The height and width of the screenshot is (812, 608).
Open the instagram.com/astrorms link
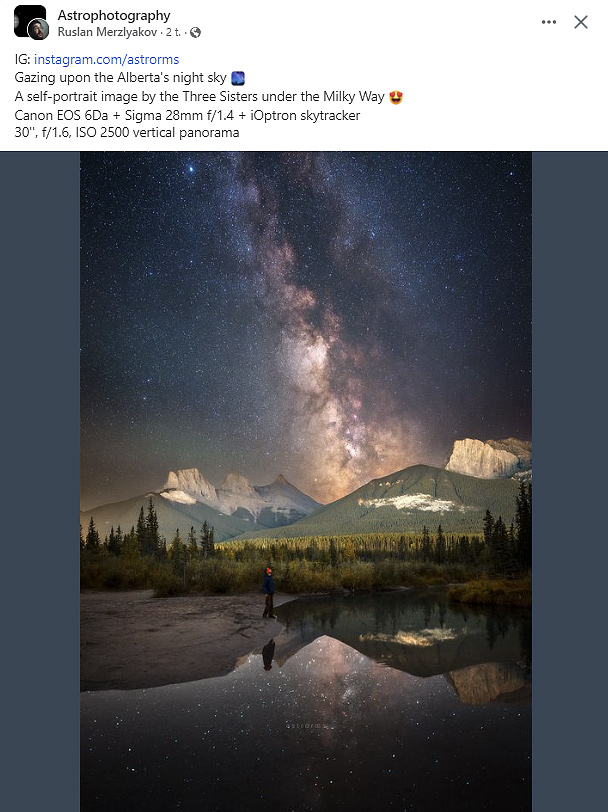point(106,60)
